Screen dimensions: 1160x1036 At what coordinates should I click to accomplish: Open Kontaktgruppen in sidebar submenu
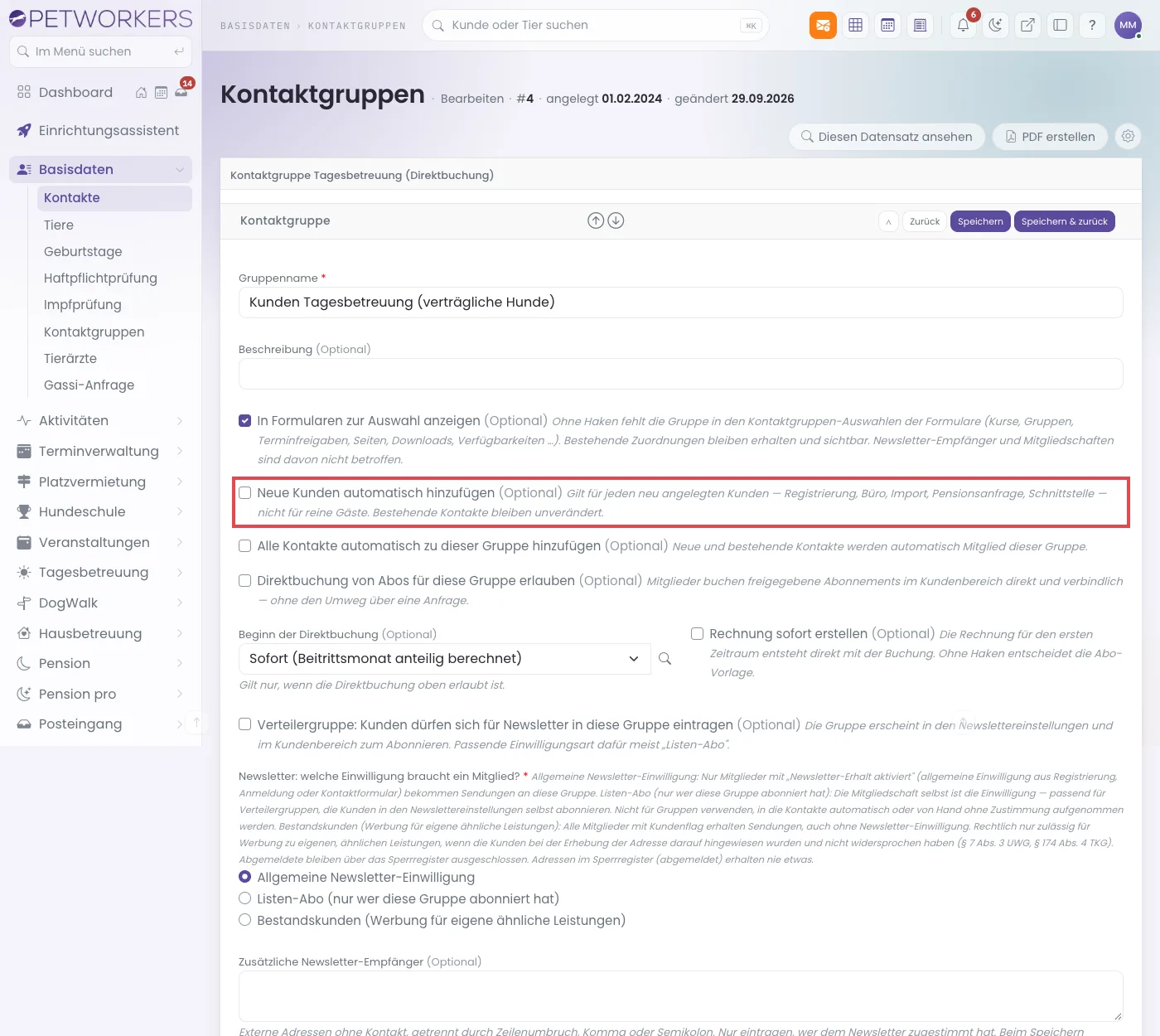point(94,332)
